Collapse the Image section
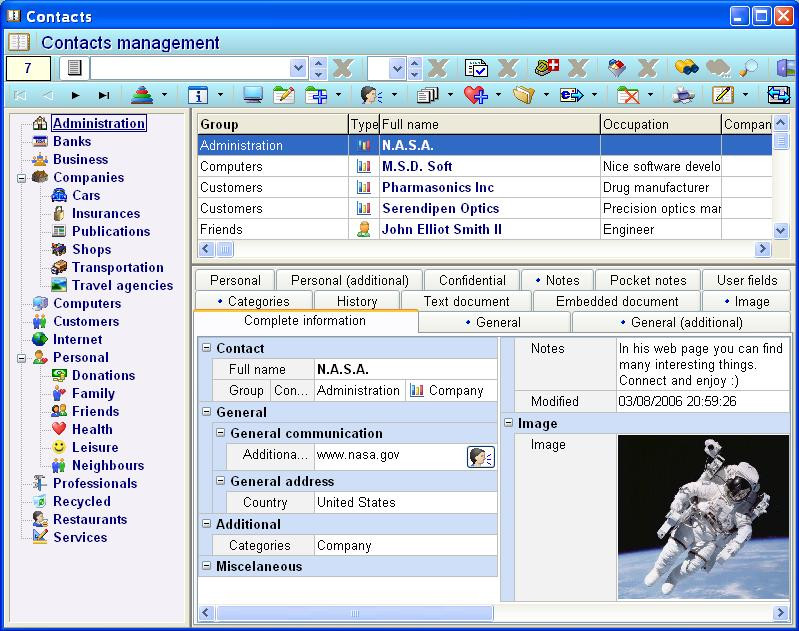 tap(509, 423)
